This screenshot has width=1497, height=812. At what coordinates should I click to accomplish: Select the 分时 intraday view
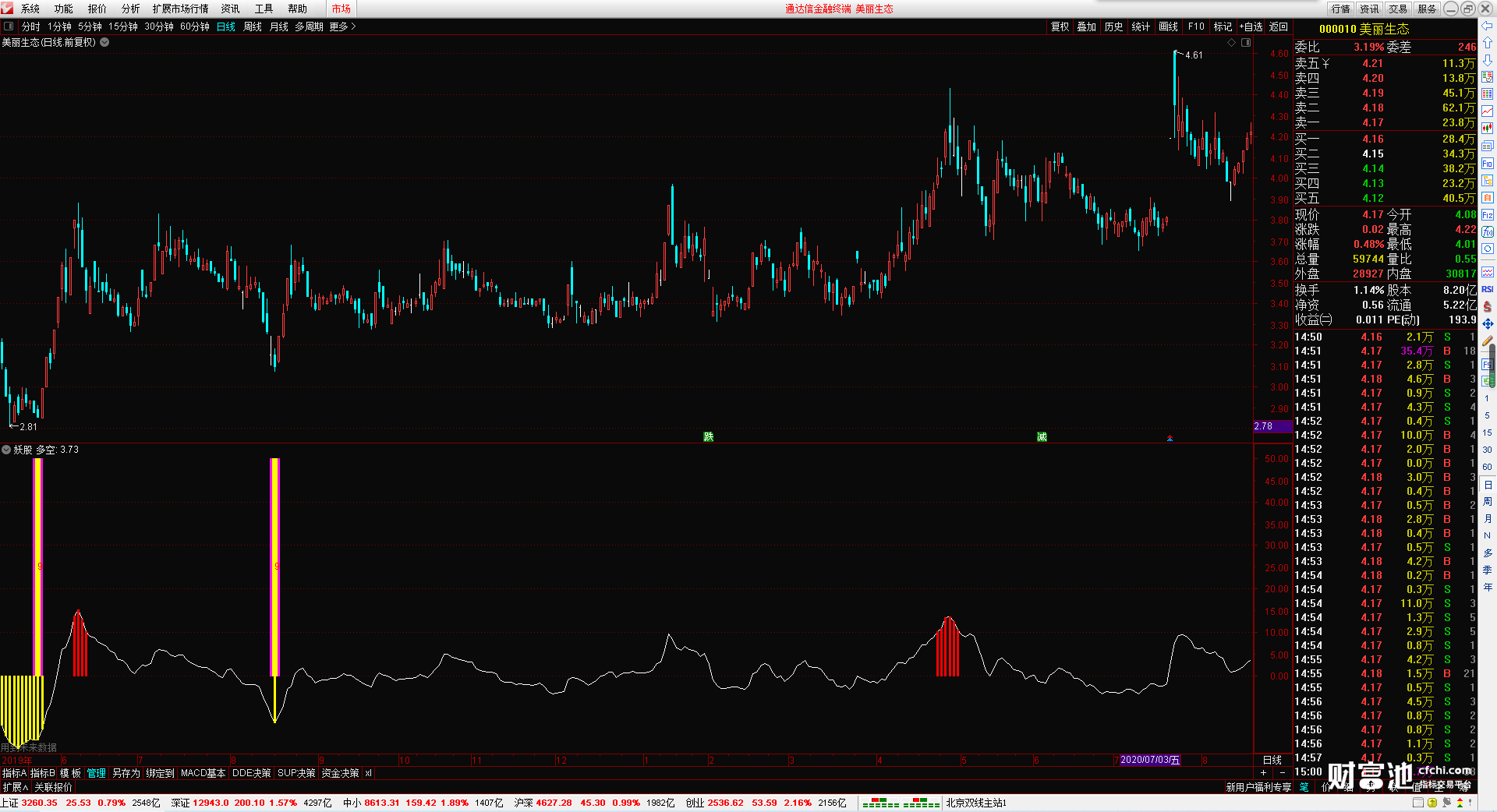(x=31, y=26)
